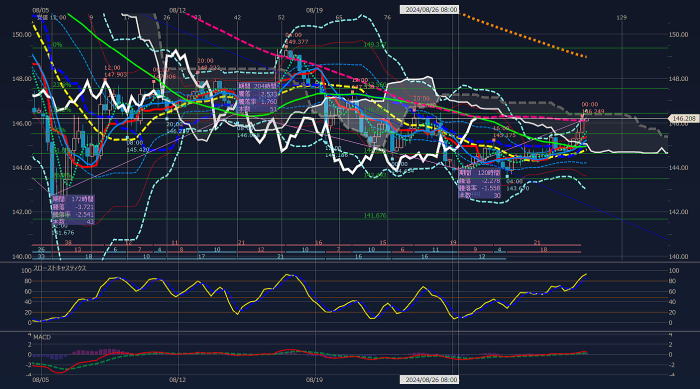Click 140.00 on the right price axis
The image size is (700, 389).
tap(678, 257)
